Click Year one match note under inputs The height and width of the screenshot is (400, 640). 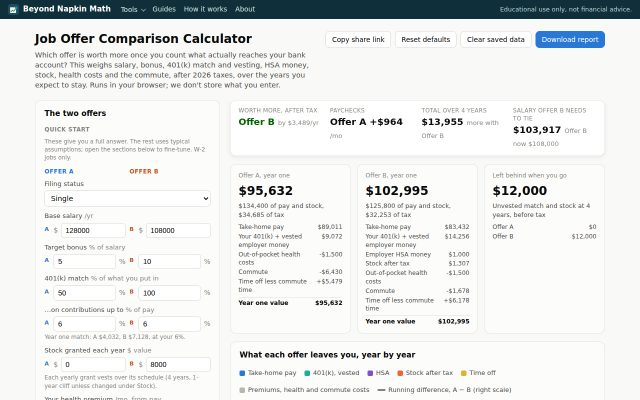pyautogui.click(x=115, y=337)
